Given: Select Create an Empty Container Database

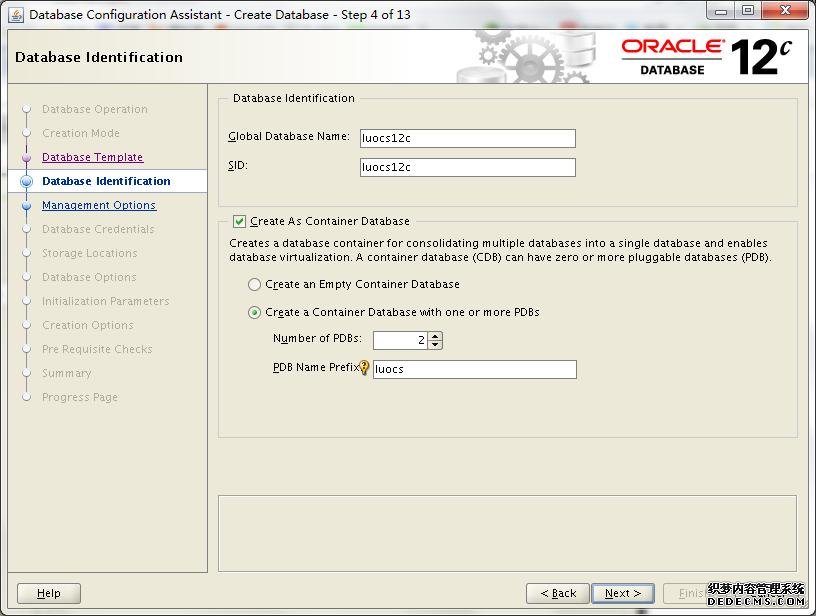Looking at the screenshot, I should pyautogui.click(x=255, y=285).
